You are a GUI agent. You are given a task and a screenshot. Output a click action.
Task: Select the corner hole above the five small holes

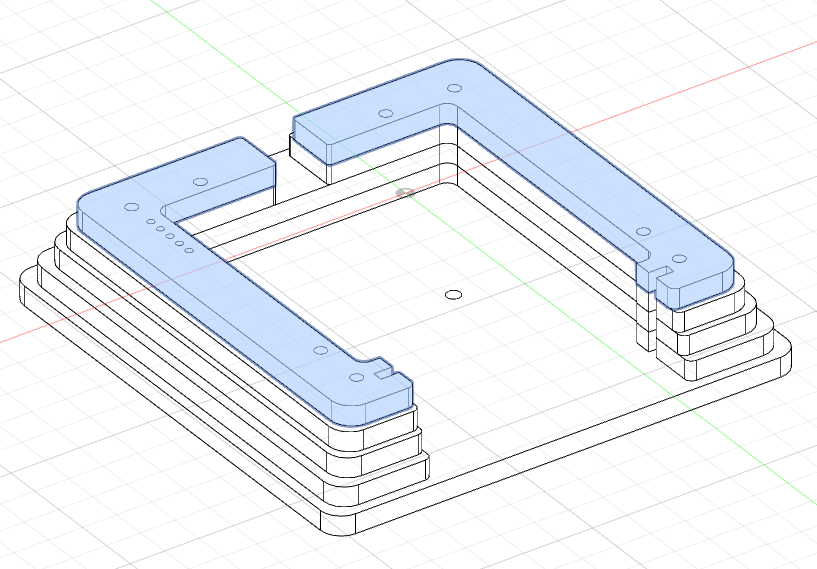point(129,207)
